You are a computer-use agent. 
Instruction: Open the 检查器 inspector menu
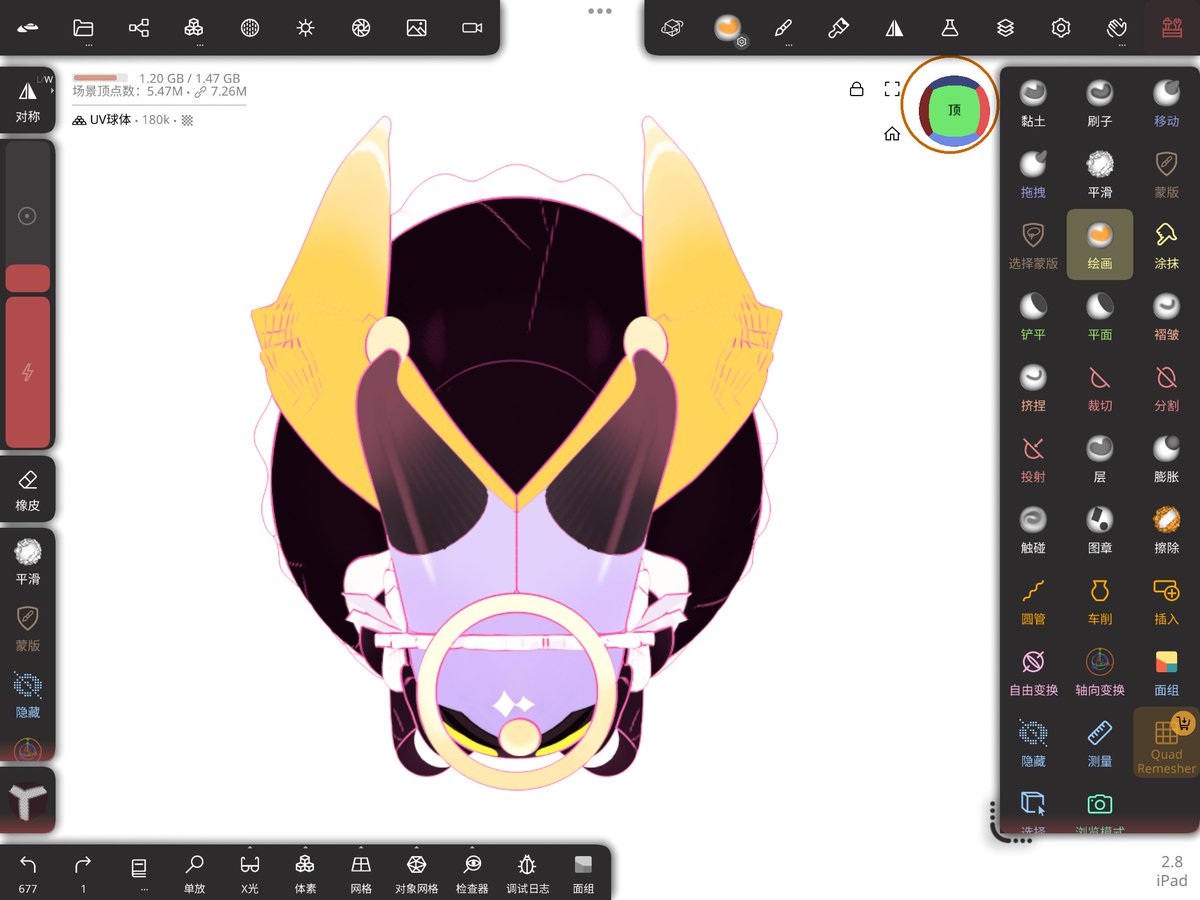472,872
